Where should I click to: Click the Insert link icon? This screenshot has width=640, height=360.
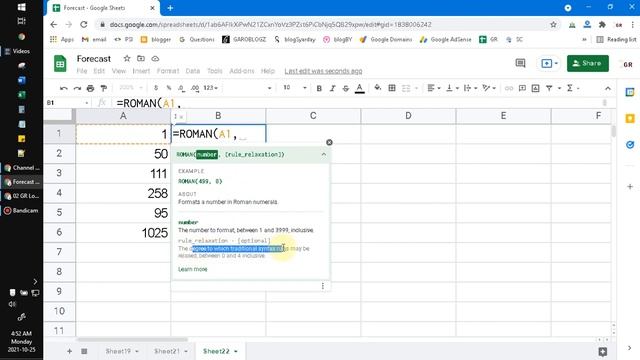point(509,88)
